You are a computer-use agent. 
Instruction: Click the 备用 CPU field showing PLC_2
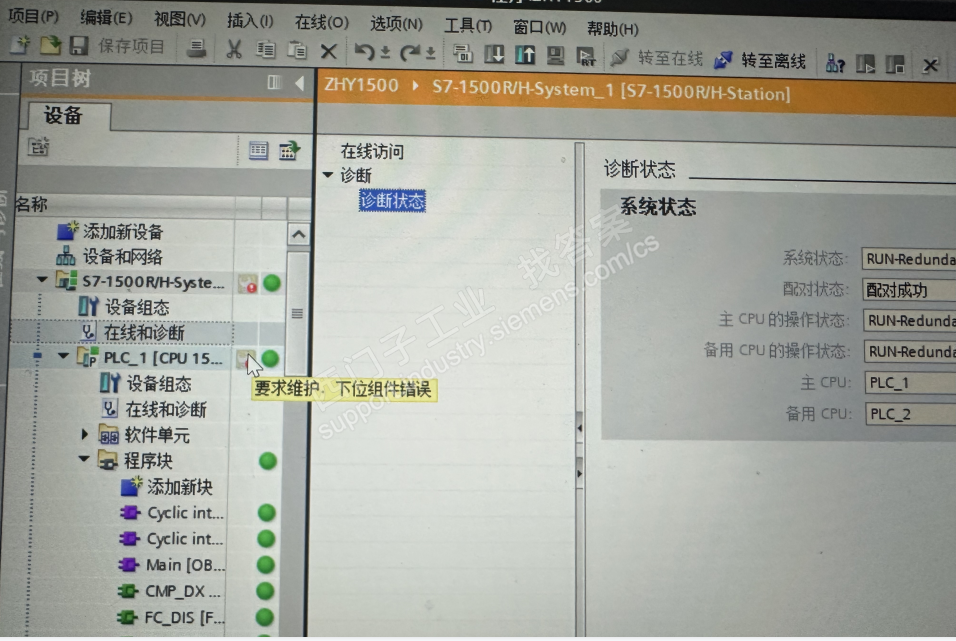click(910, 414)
